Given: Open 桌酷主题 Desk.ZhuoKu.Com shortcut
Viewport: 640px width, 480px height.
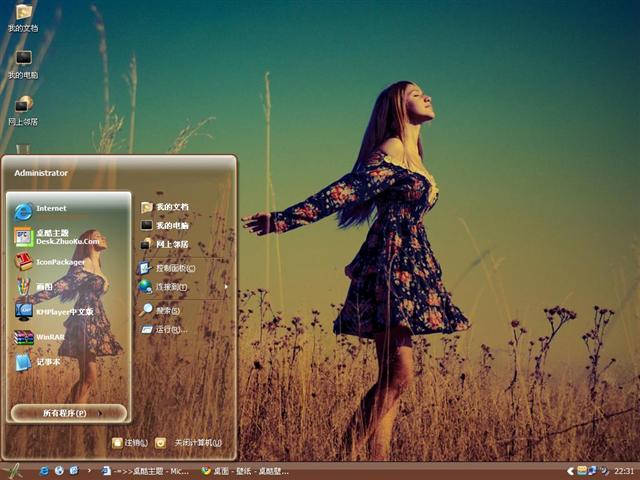Looking at the screenshot, I should point(67,237).
